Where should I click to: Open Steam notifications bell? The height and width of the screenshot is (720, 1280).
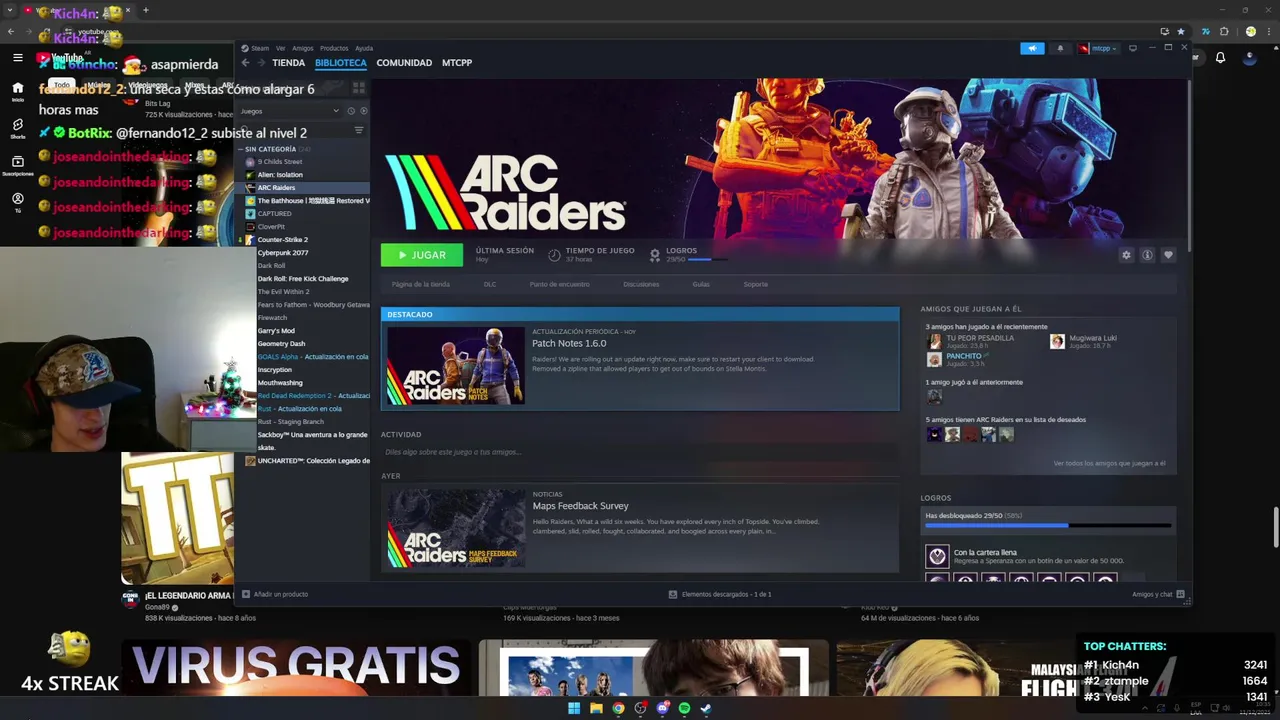(1060, 48)
